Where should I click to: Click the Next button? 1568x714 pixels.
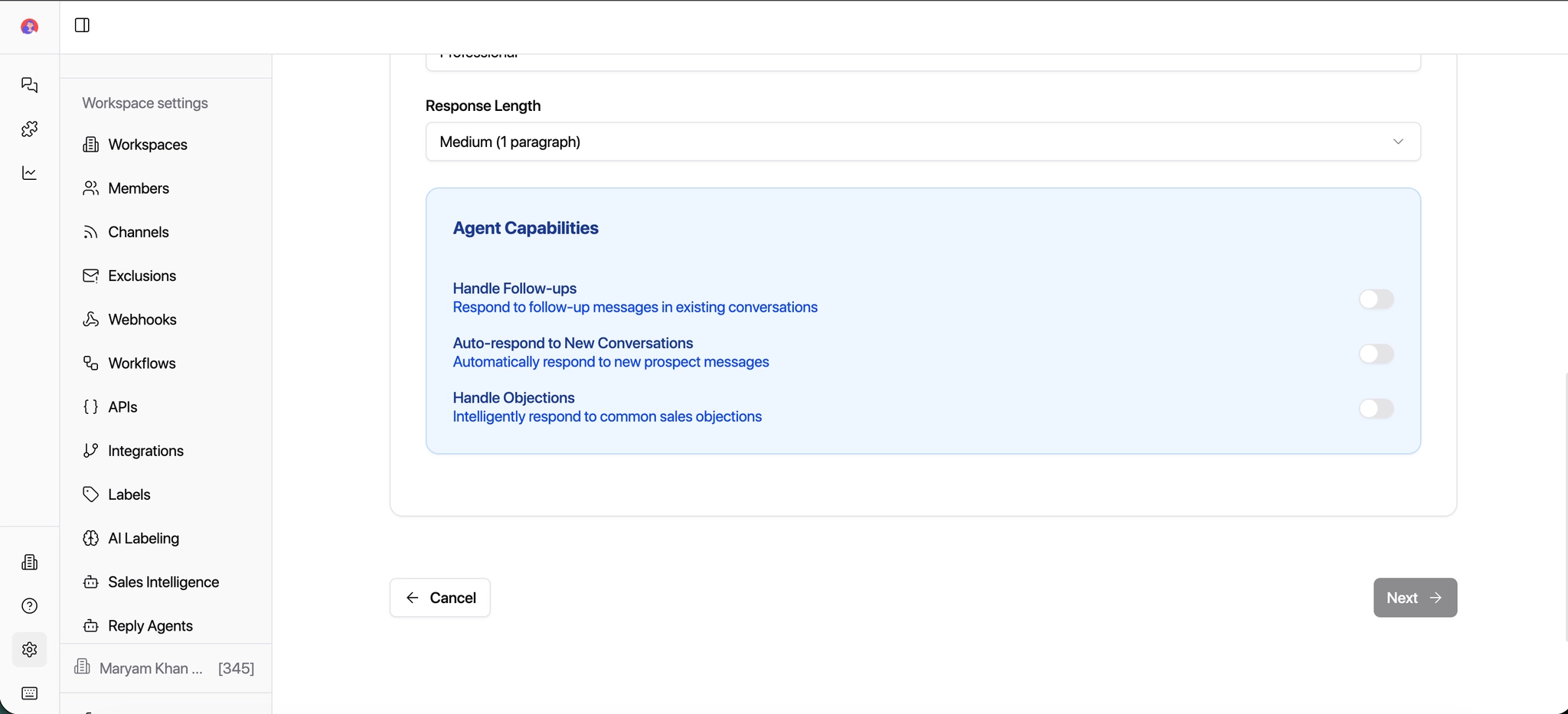pos(1413,597)
